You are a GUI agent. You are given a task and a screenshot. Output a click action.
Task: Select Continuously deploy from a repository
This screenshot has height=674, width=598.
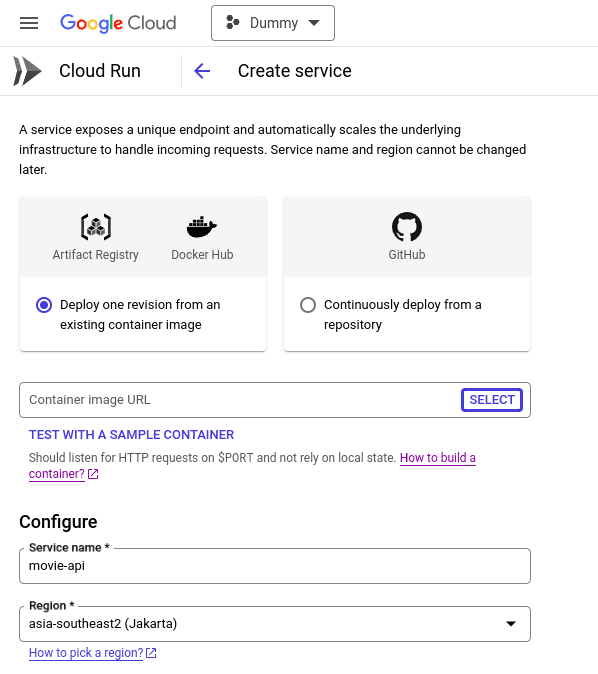[308, 305]
